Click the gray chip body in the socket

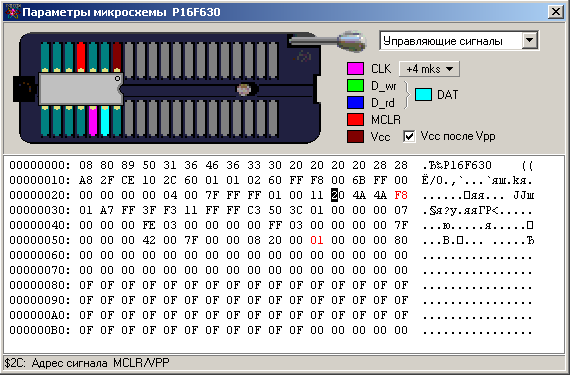pyautogui.click(x=81, y=89)
